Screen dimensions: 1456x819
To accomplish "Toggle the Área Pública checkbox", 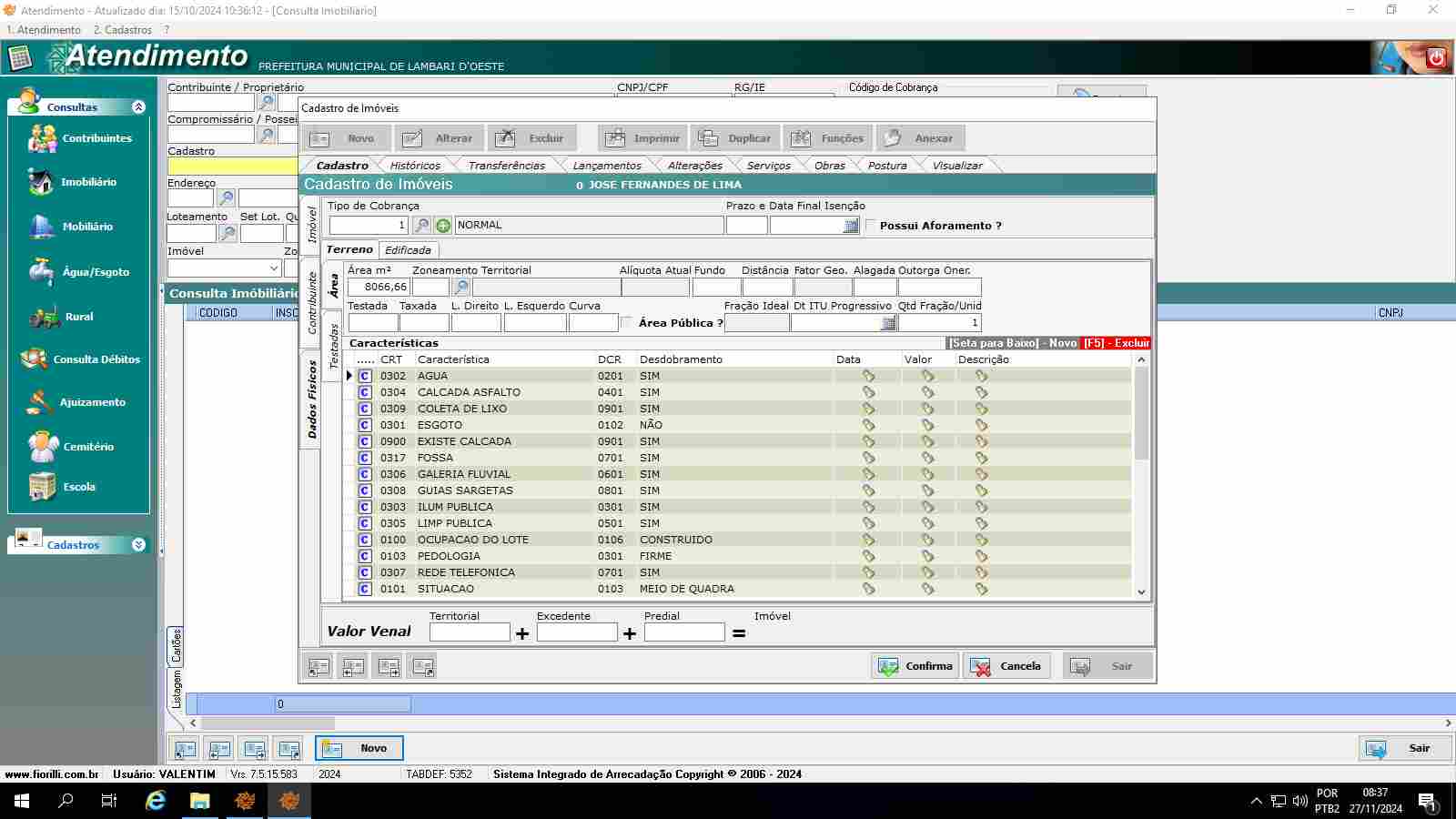I will (626, 323).
